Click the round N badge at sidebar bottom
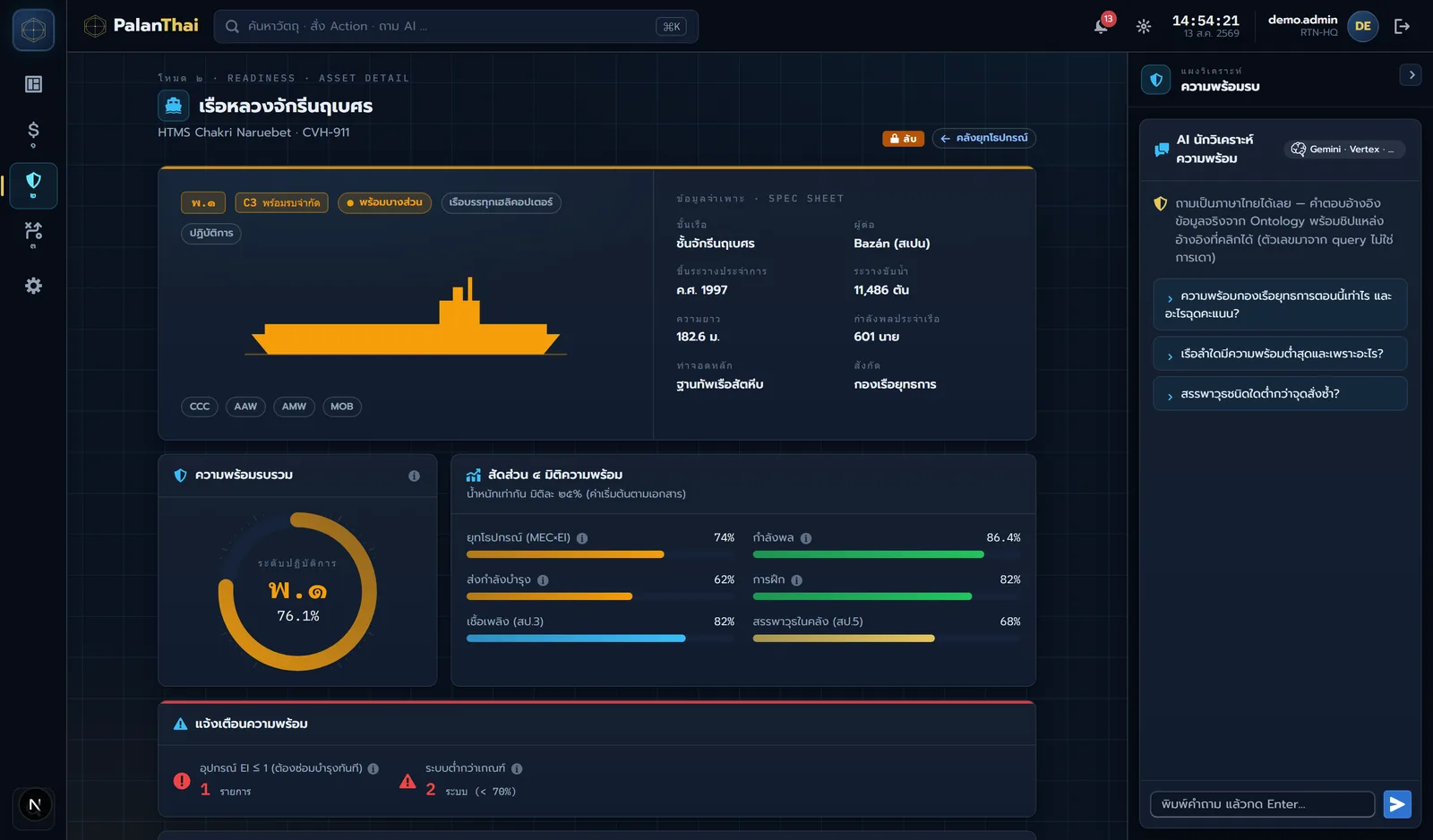 tap(35, 804)
